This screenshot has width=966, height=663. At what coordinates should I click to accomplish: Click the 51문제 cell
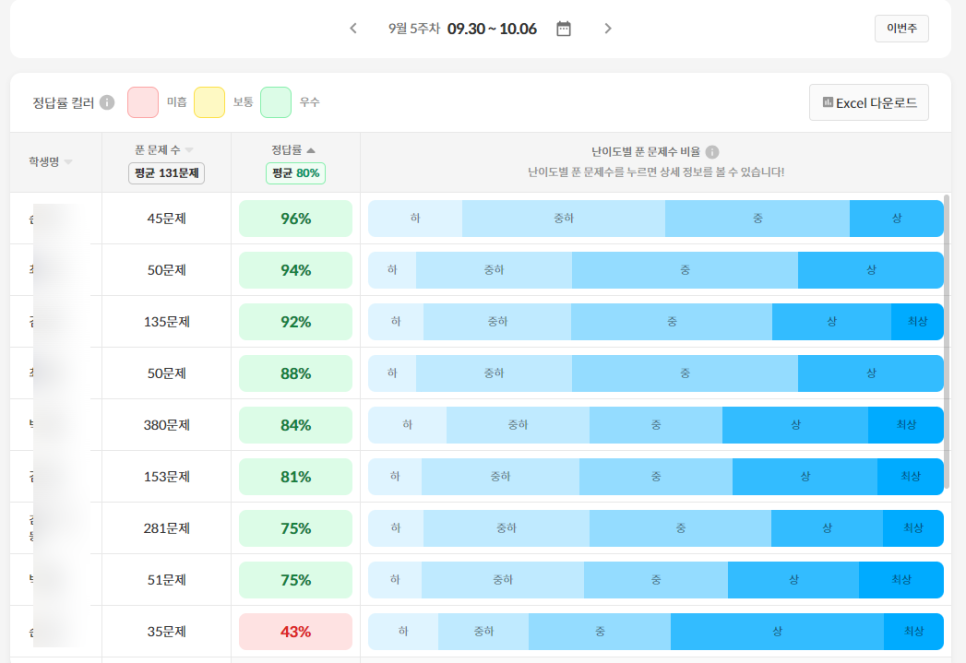tap(166, 580)
